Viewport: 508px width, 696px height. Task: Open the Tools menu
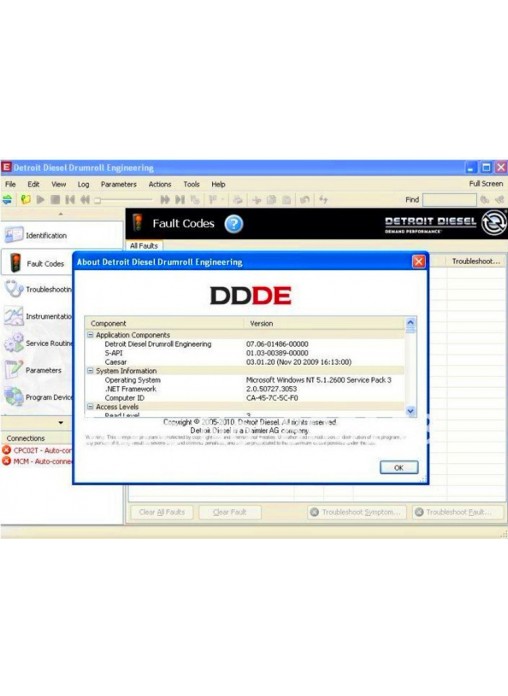(191, 184)
